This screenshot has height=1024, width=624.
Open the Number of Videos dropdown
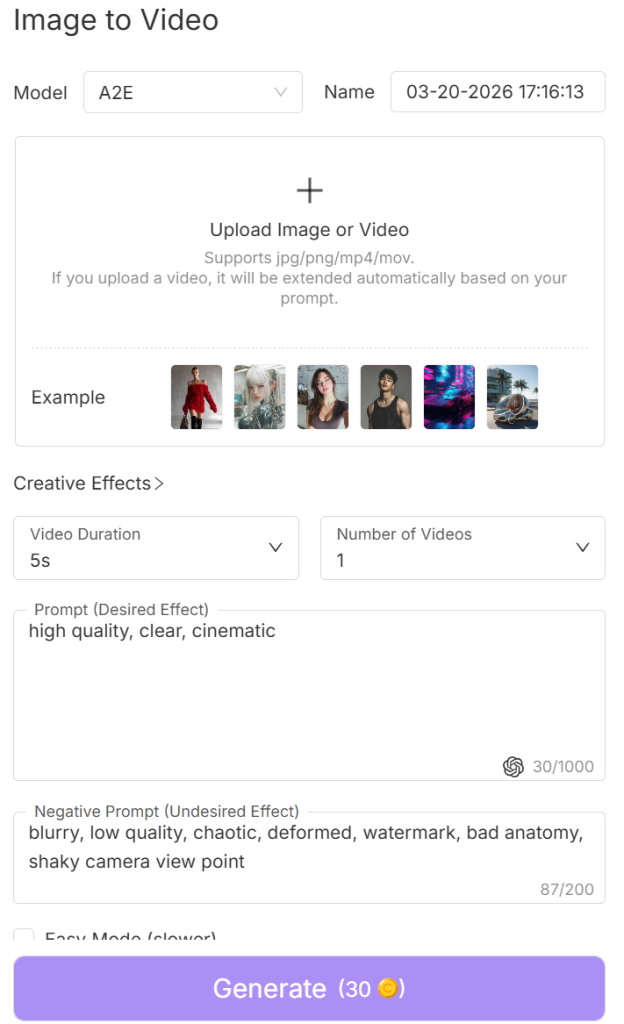[x=462, y=548]
